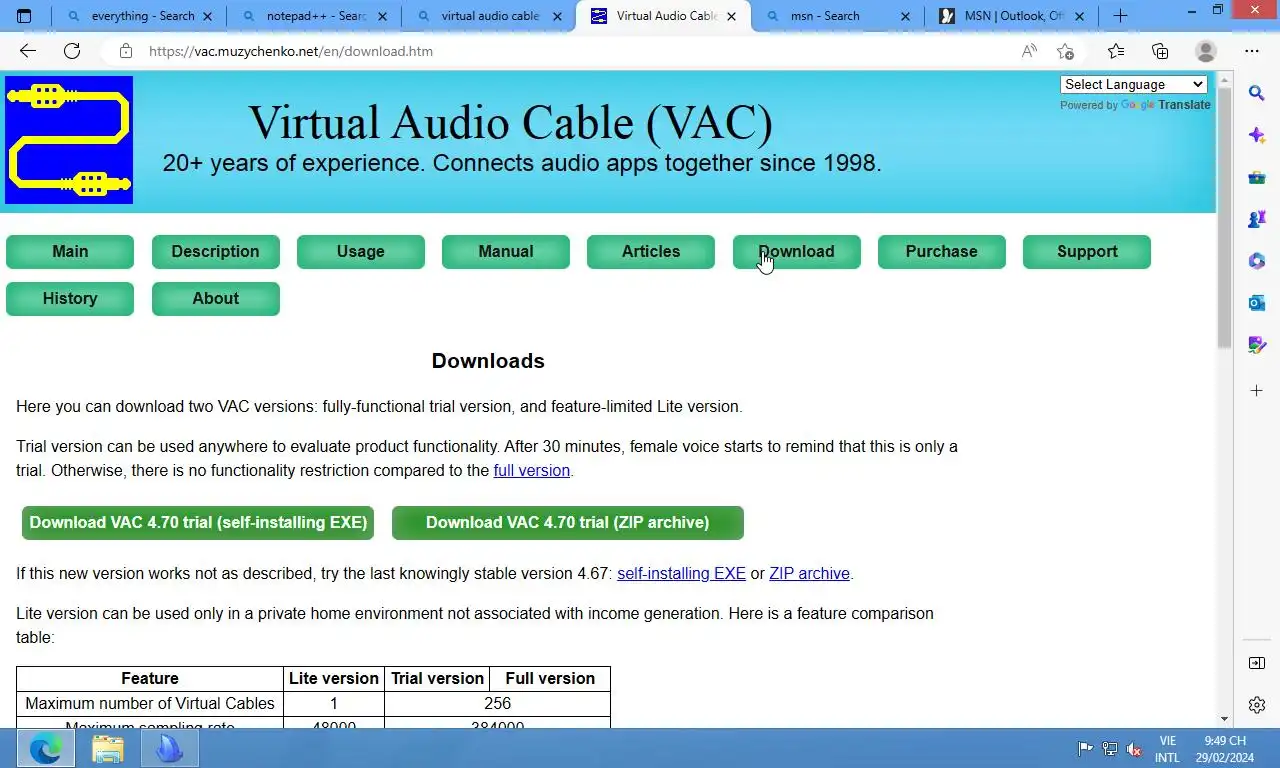1280x768 pixels.
Task: Add page to favorites star icon
Action: click(1065, 51)
